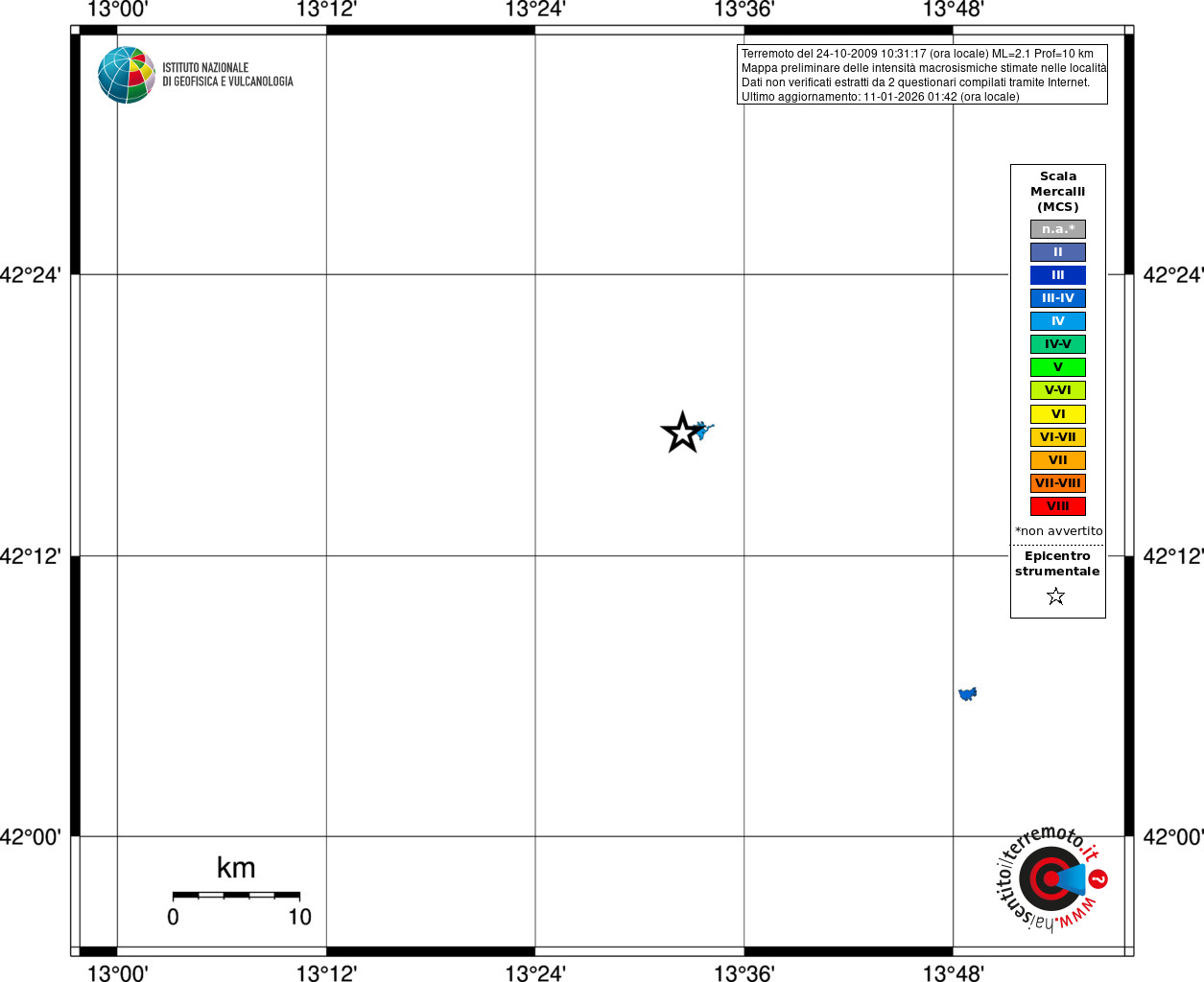This screenshot has height=982, width=1204.
Task: Click the III-IV intensity legend swatch
Action: 1058,298
